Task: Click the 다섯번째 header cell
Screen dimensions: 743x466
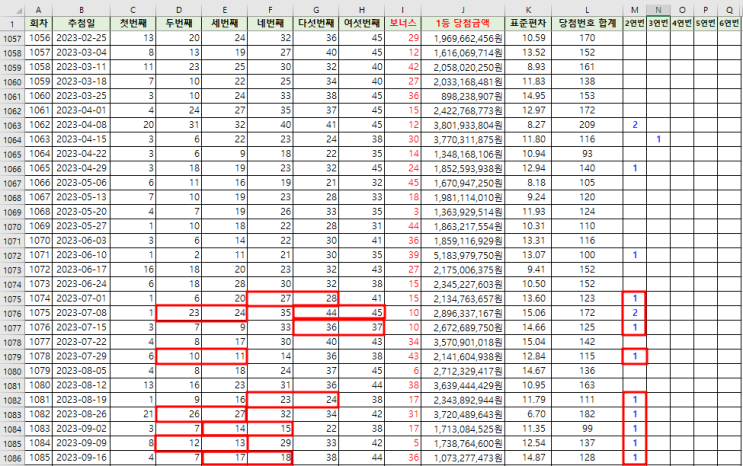Action: pyautogui.click(x=316, y=23)
